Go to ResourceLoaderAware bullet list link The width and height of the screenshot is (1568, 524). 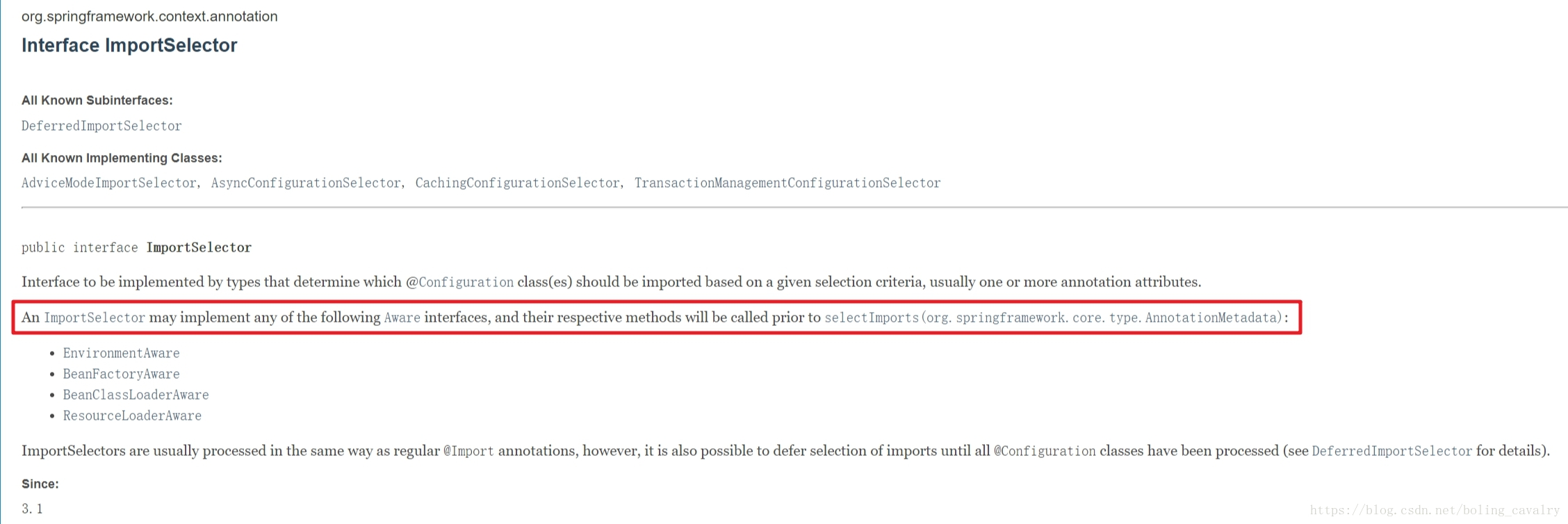132,416
